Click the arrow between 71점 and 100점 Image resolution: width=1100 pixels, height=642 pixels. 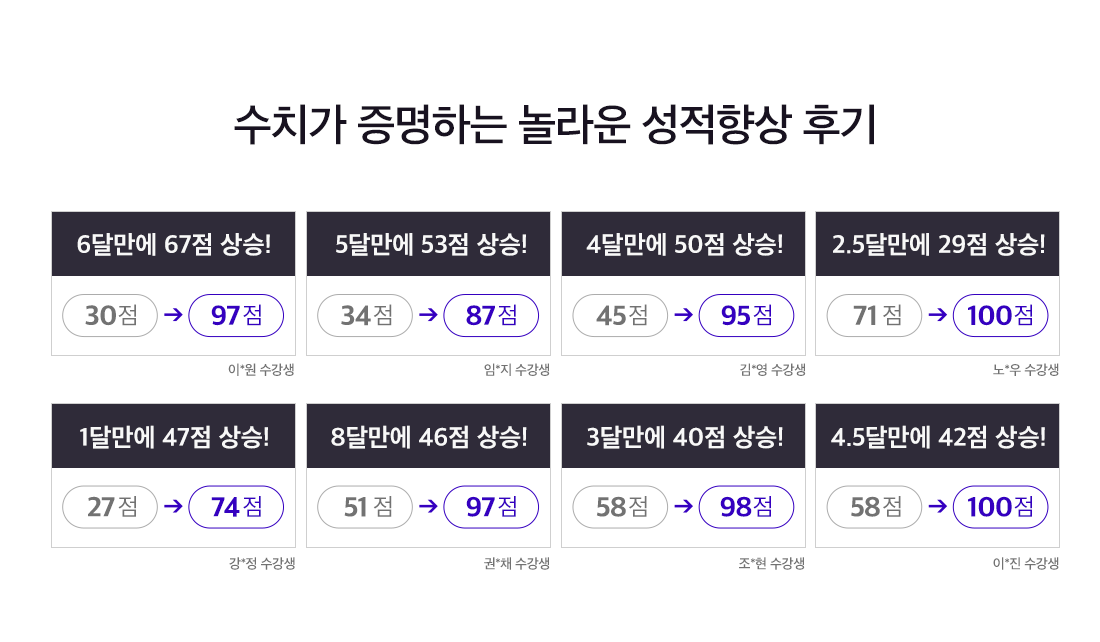pyautogui.click(x=938, y=315)
